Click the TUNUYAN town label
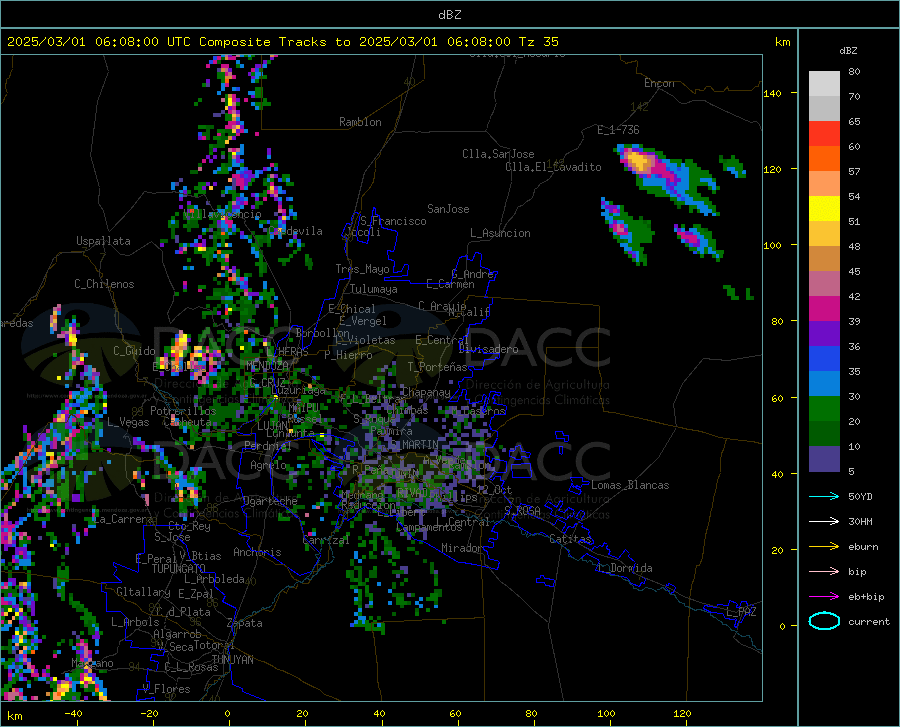Viewport: 900px width, 727px height. pyautogui.click(x=232, y=660)
